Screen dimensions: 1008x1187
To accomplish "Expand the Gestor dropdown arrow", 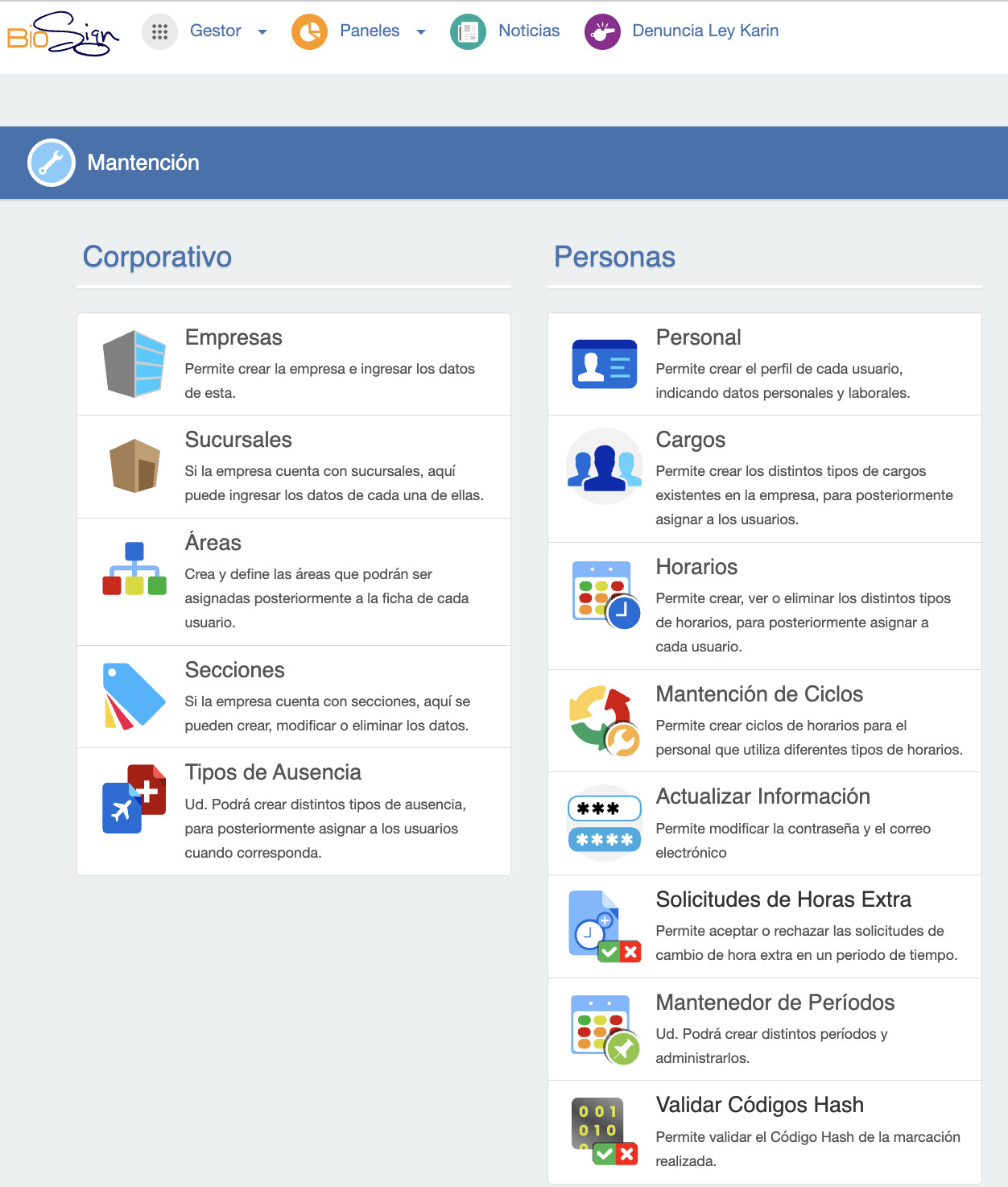I will click(262, 32).
